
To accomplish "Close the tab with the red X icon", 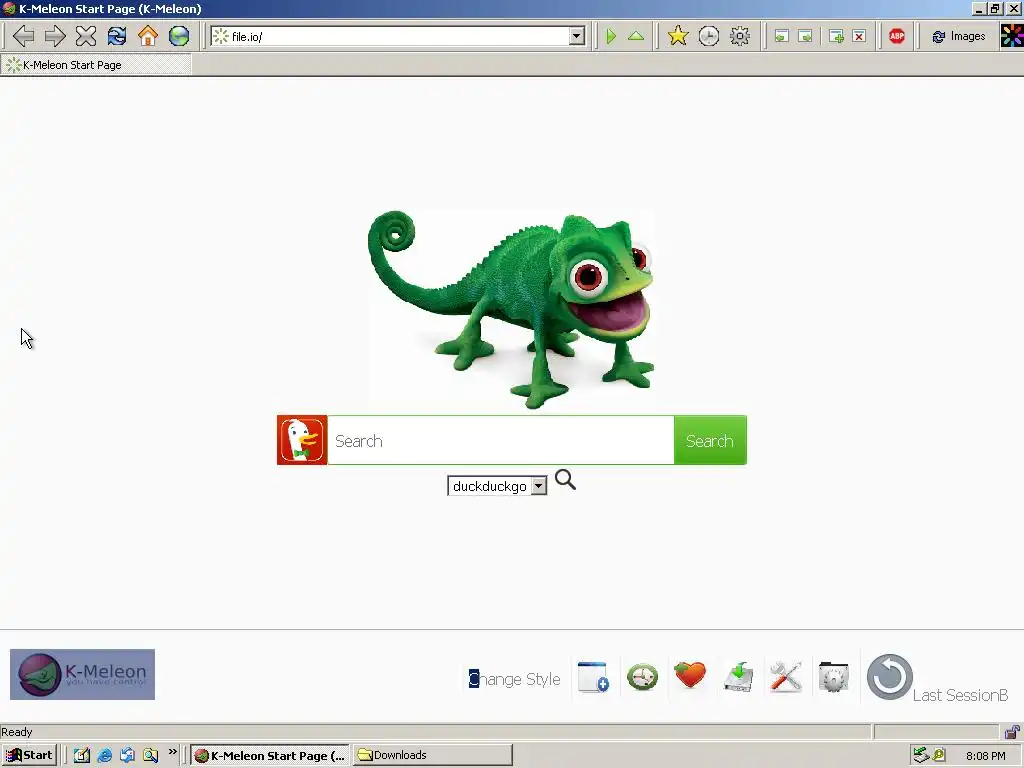I will point(859,37).
